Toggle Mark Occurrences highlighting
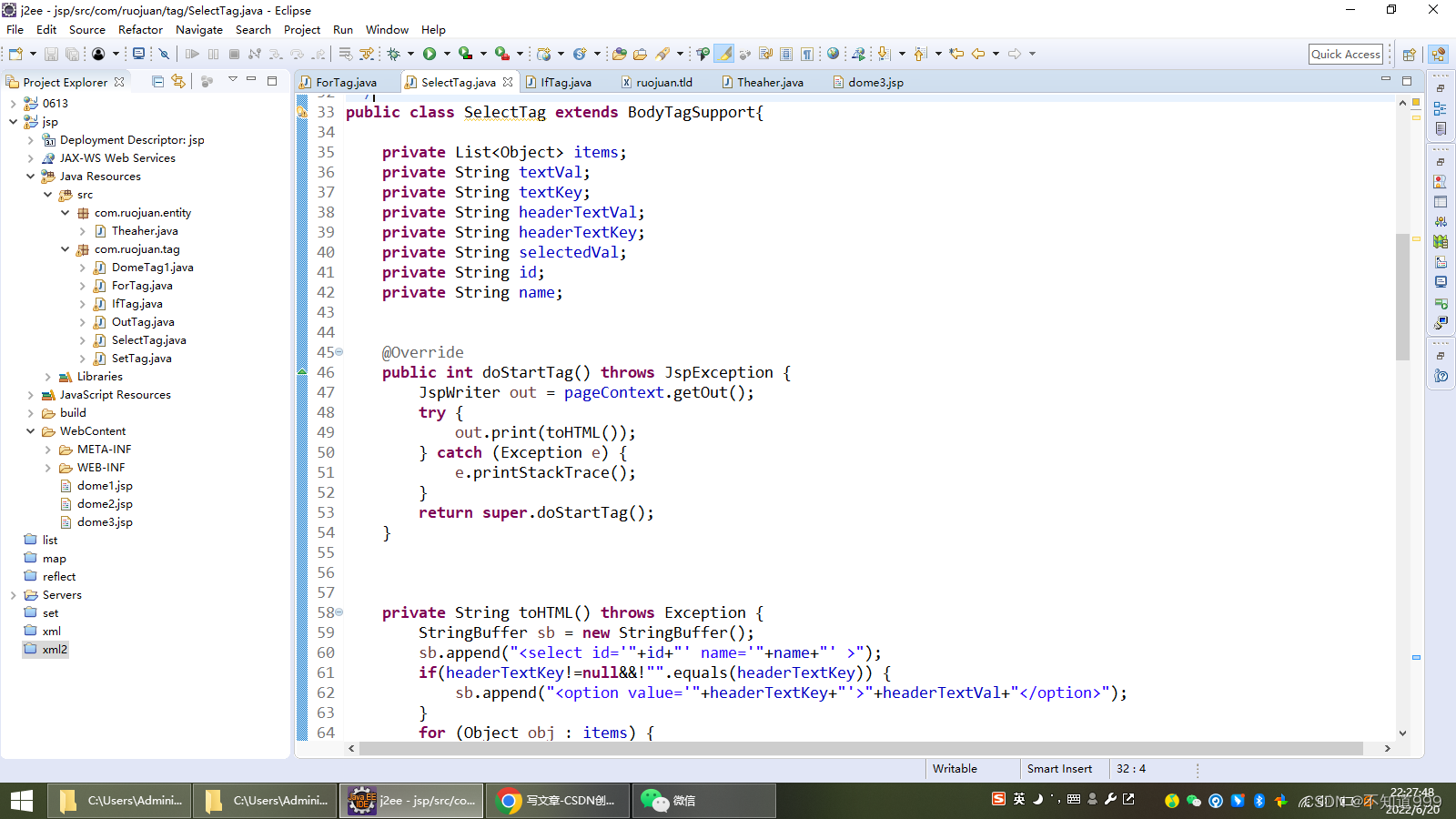The image size is (1456, 819). pyautogui.click(x=724, y=54)
